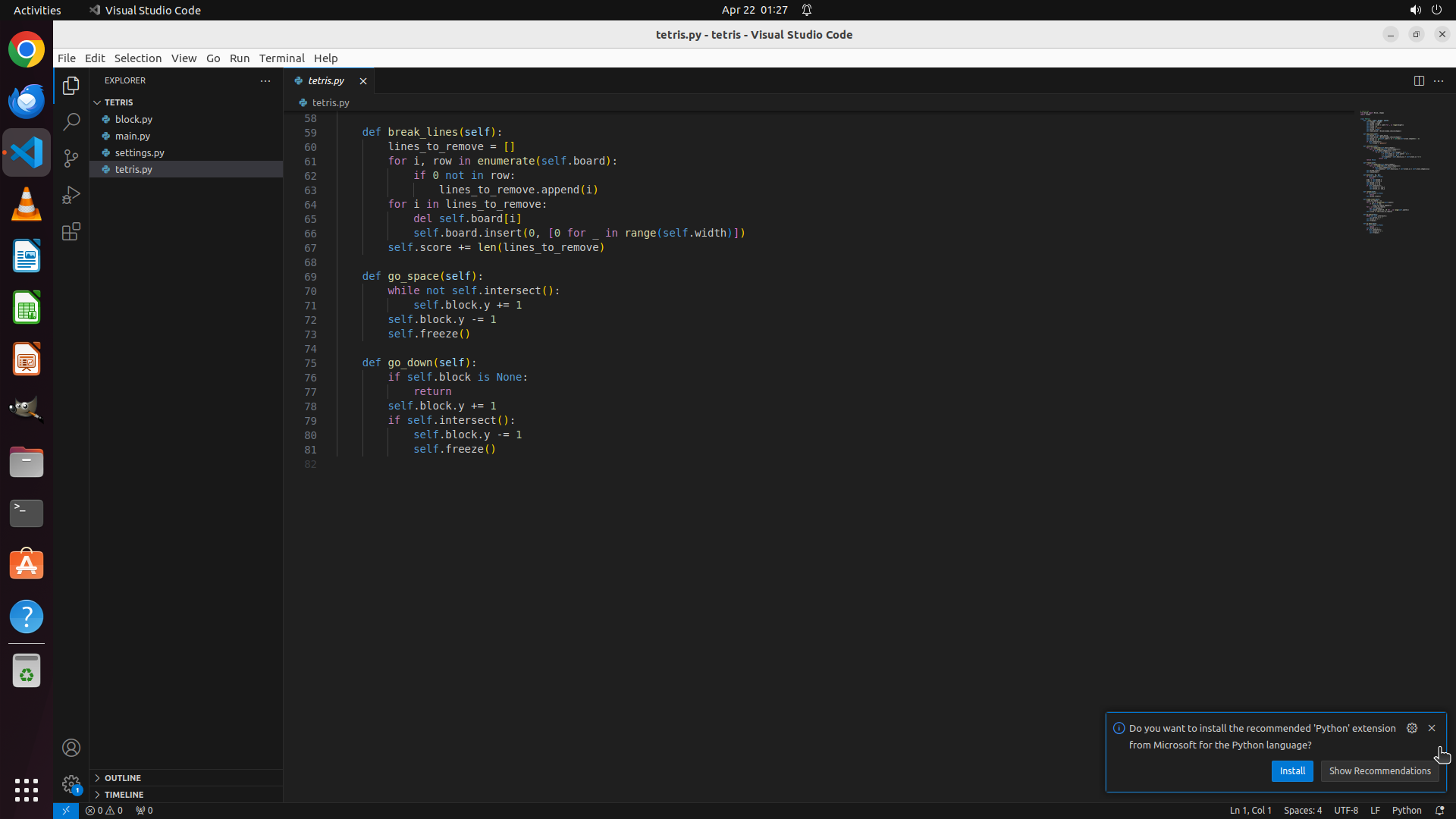Expand the TIMELINE section
The image size is (1456, 819).
pyautogui.click(x=124, y=795)
